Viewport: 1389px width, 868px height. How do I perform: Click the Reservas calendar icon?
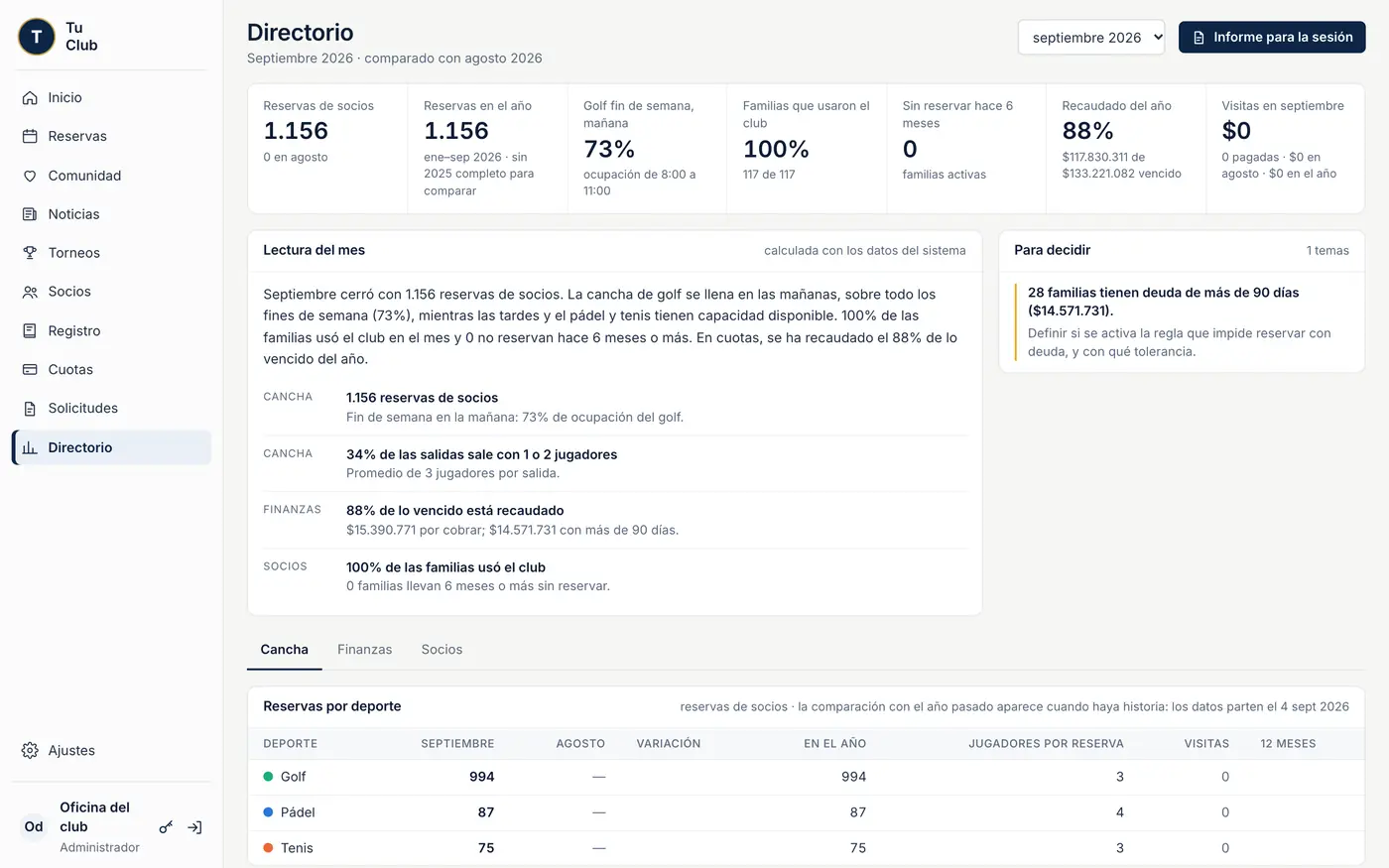click(x=30, y=136)
